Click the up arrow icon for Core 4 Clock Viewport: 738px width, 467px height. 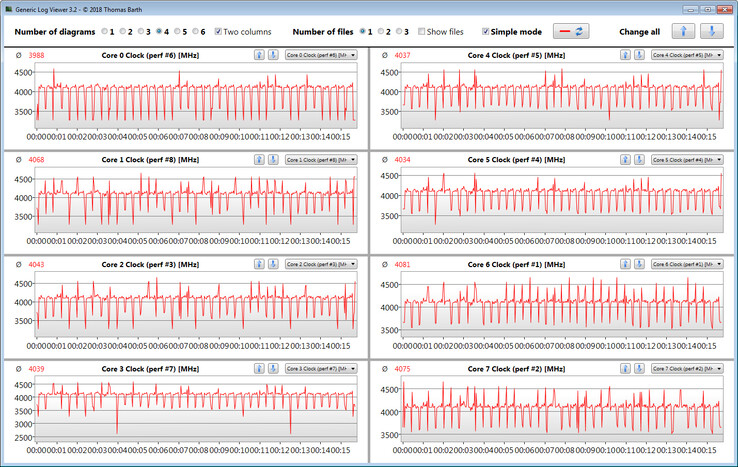[625, 54]
